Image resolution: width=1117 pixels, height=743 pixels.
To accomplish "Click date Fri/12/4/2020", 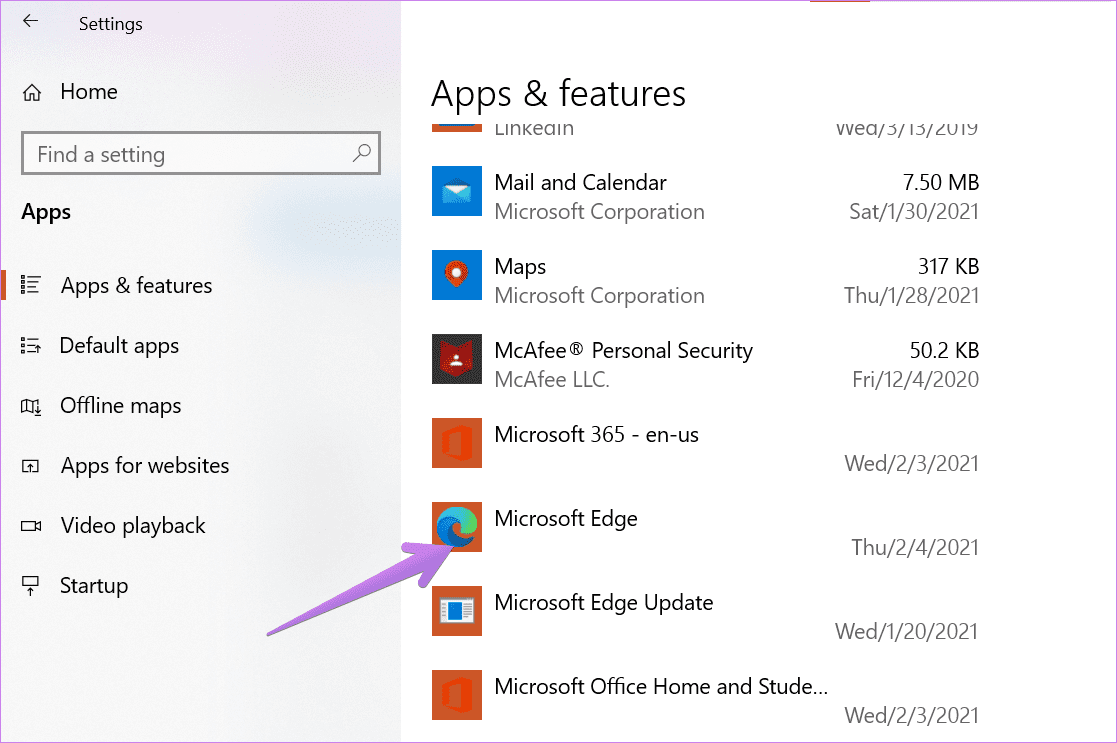I will click(x=915, y=380).
